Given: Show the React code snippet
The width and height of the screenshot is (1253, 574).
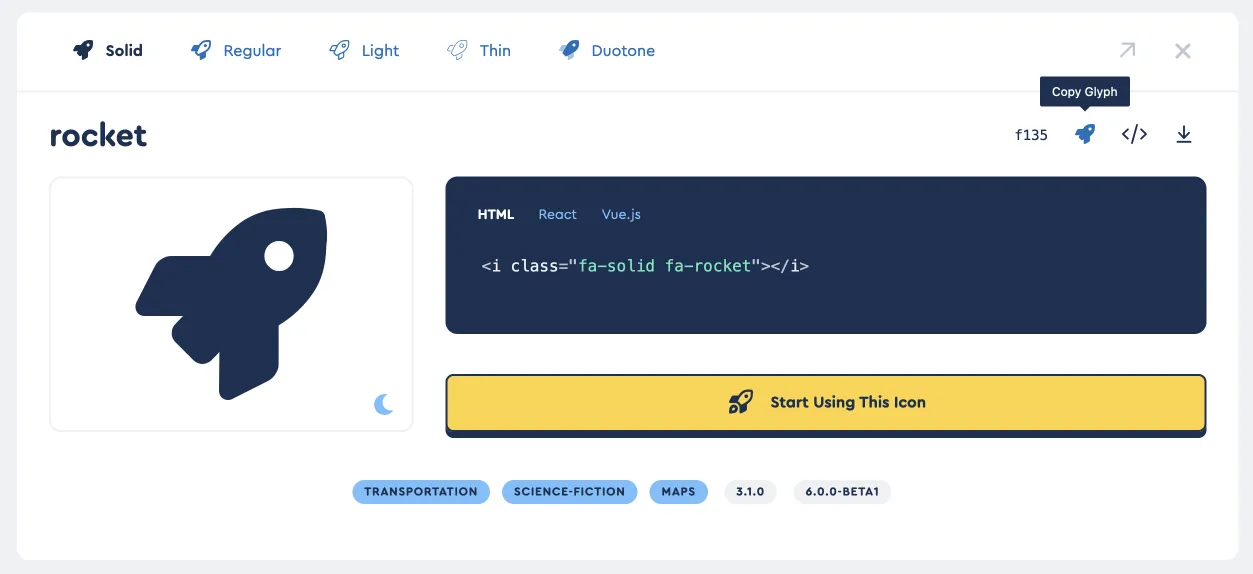Looking at the screenshot, I should (557, 214).
